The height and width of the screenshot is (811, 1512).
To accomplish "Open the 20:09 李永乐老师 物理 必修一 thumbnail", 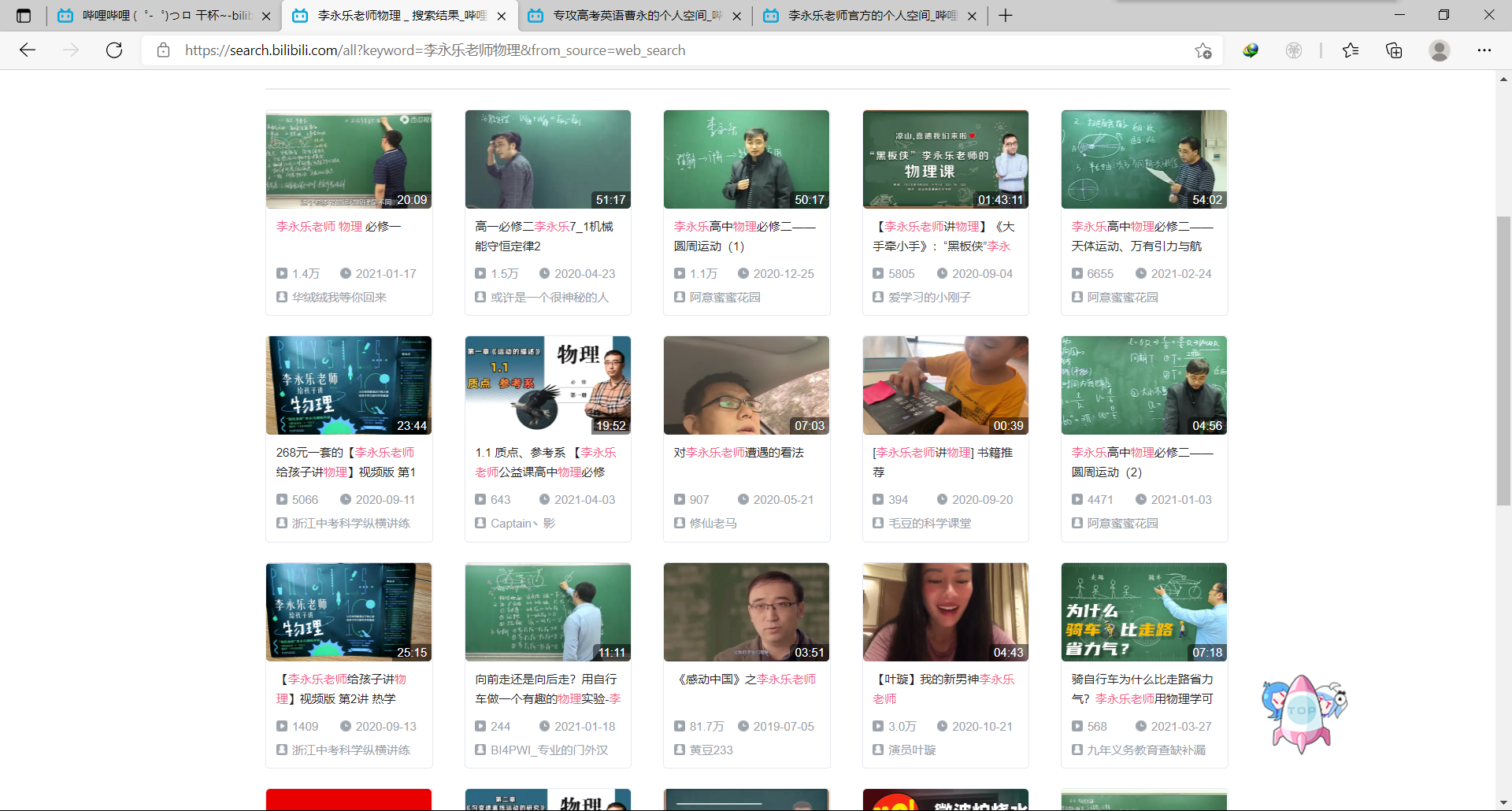I will [x=349, y=159].
